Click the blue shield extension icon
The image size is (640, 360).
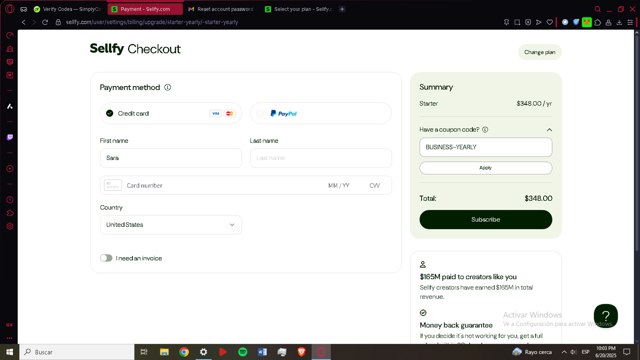[576, 22]
